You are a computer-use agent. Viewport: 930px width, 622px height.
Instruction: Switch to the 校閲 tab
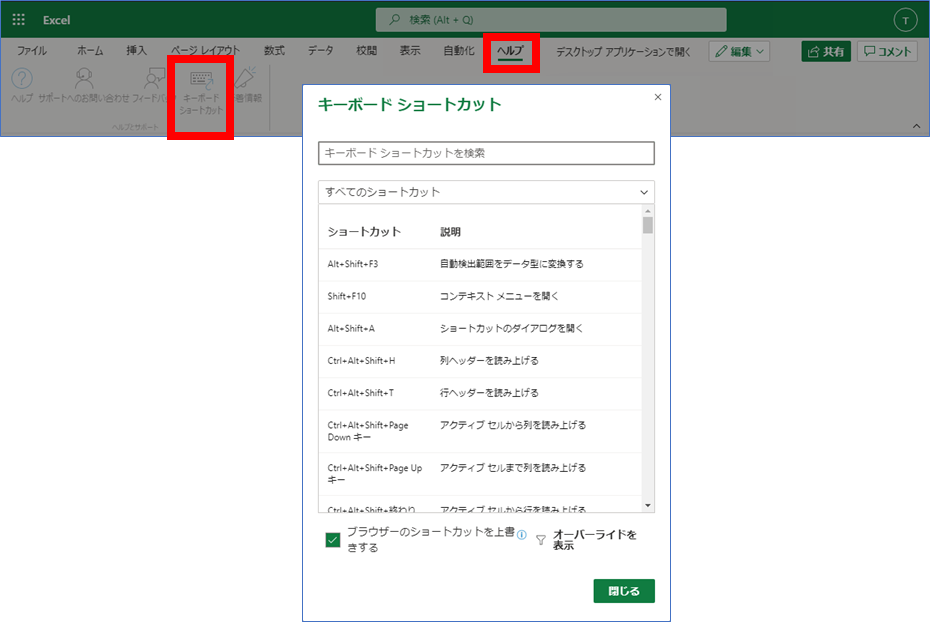367,51
